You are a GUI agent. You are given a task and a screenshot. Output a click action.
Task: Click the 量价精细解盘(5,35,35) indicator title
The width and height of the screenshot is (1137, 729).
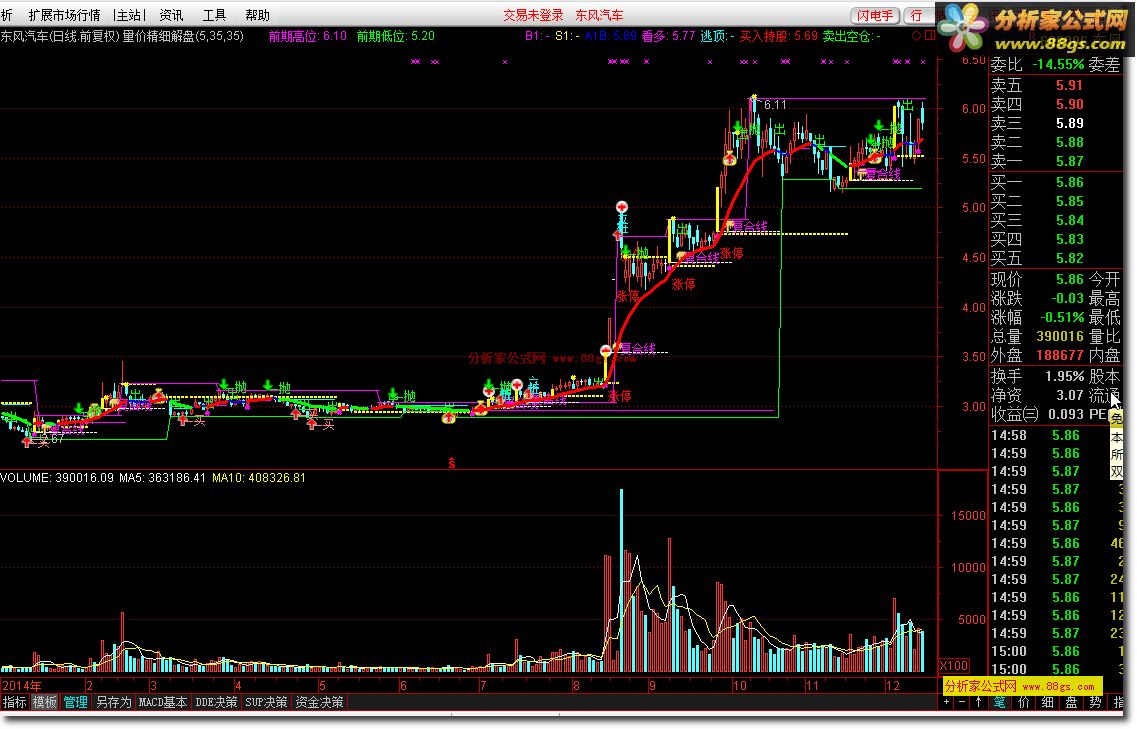tap(183, 36)
